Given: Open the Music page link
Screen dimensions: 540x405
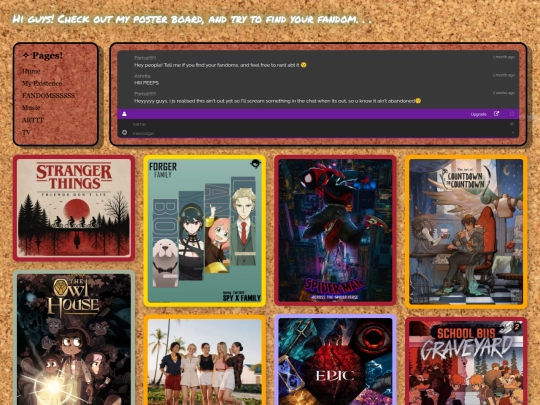Looking at the screenshot, I should coord(31,108).
